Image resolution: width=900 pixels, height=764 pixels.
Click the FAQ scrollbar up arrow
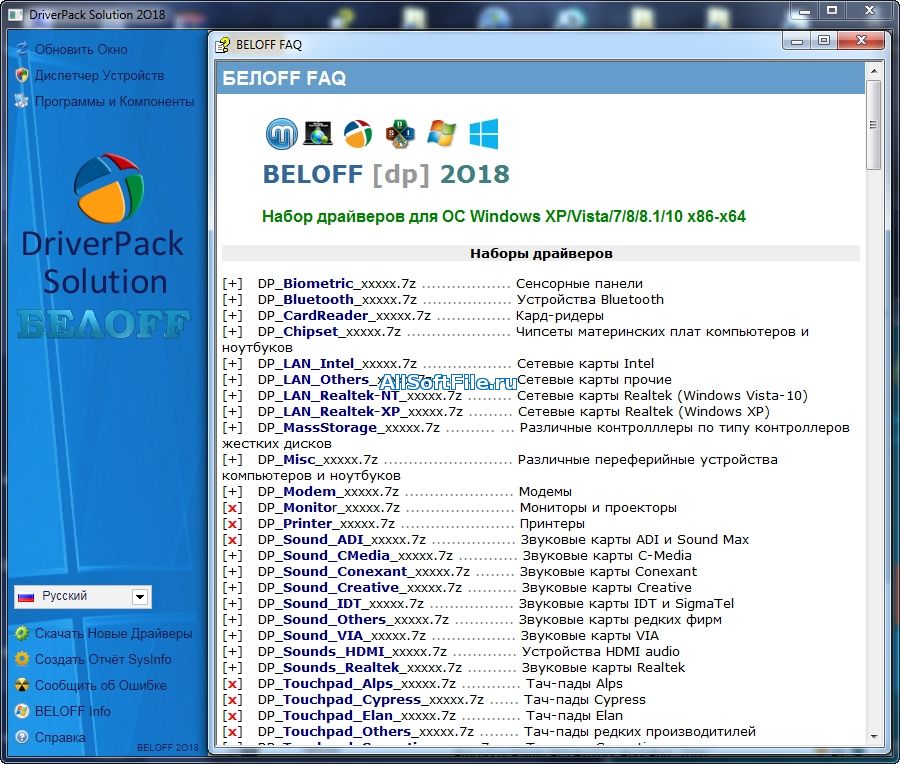point(874,71)
